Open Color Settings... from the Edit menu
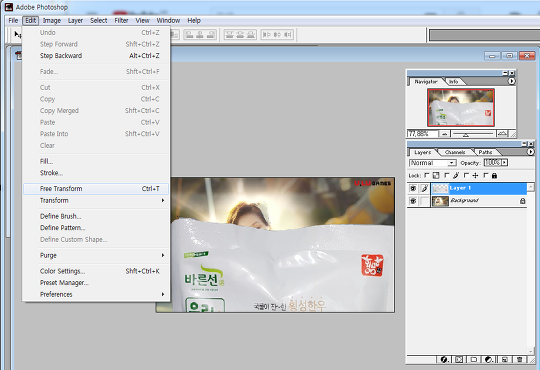 tap(96, 271)
